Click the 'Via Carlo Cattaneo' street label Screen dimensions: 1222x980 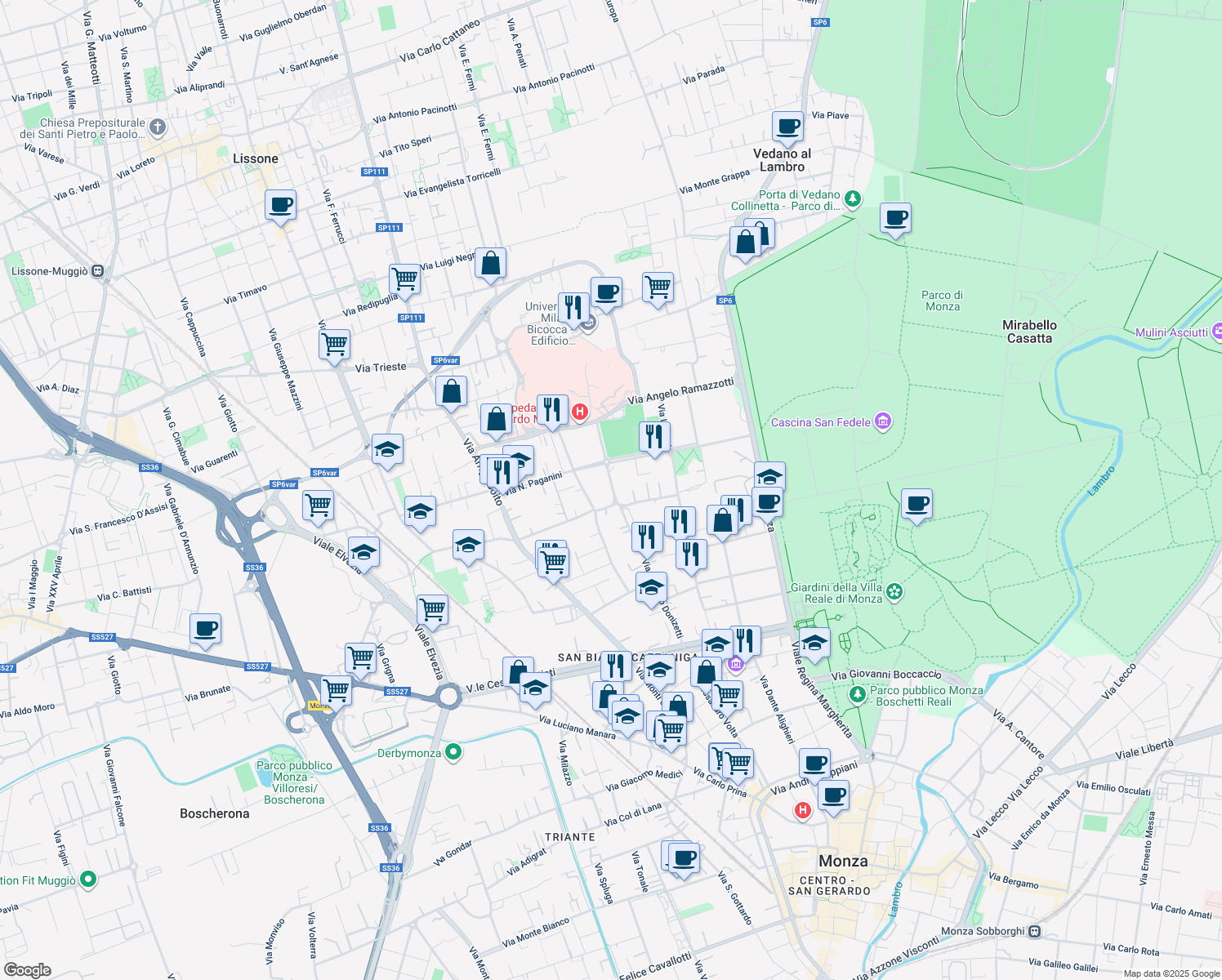coord(440,42)
